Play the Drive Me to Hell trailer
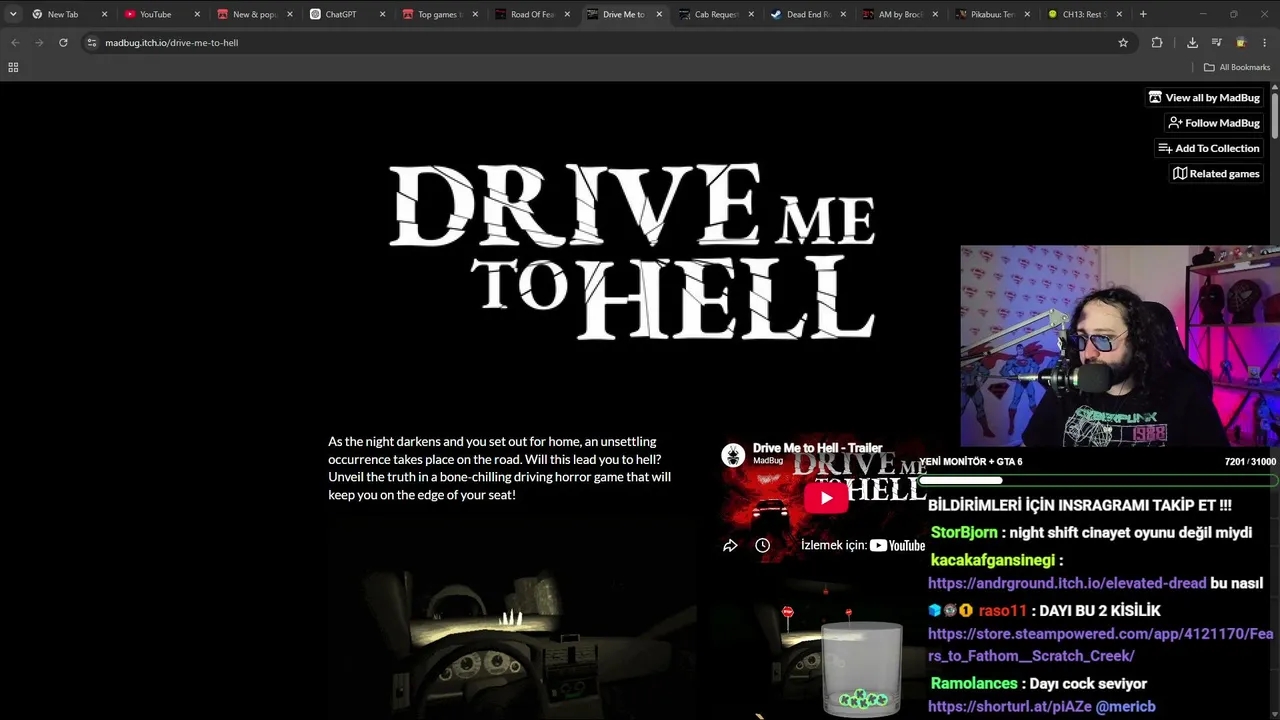The image size is (1280, 720). (x=826, y=497)
